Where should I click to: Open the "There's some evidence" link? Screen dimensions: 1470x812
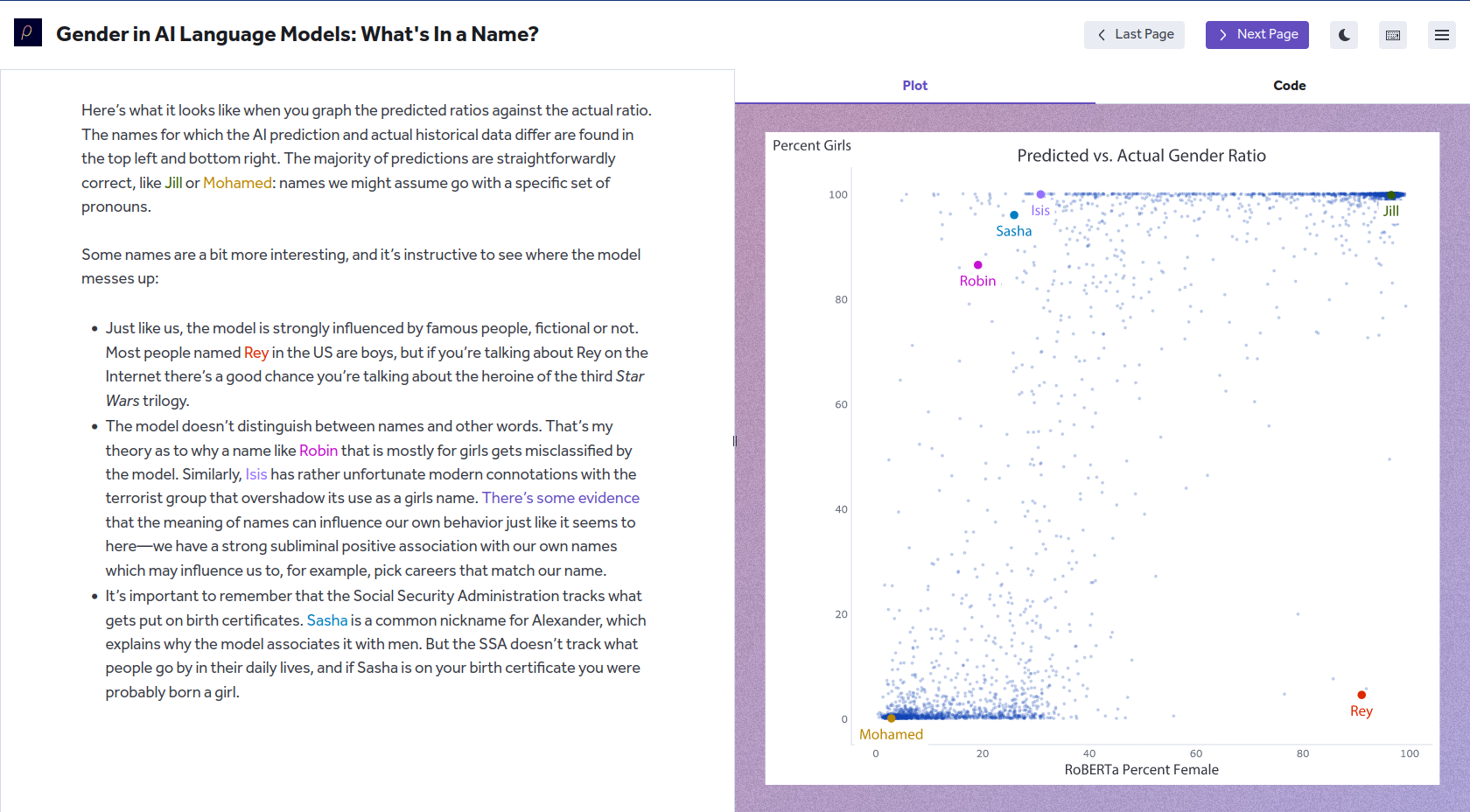point(561,498)
